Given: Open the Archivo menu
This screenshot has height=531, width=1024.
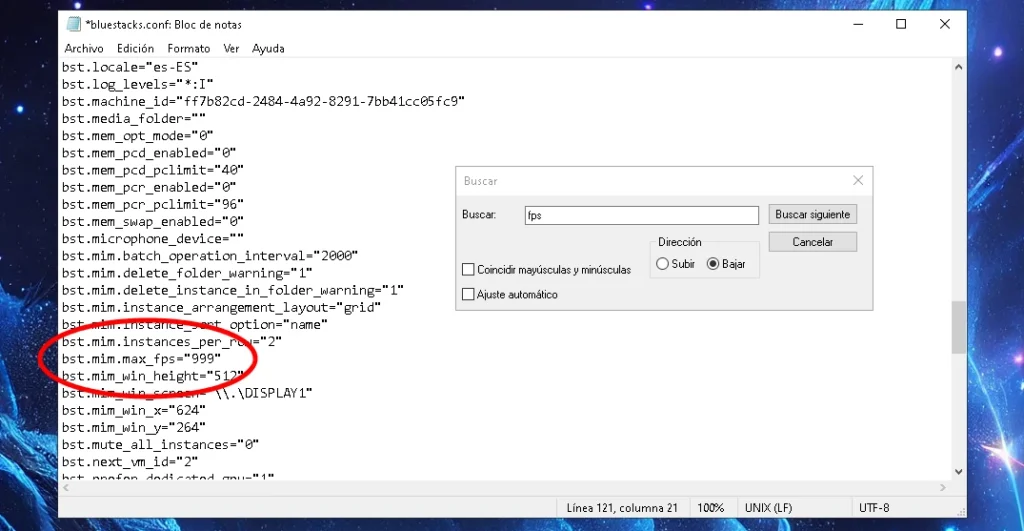Looking at the screenshot, I should click(x=84, y=48).
